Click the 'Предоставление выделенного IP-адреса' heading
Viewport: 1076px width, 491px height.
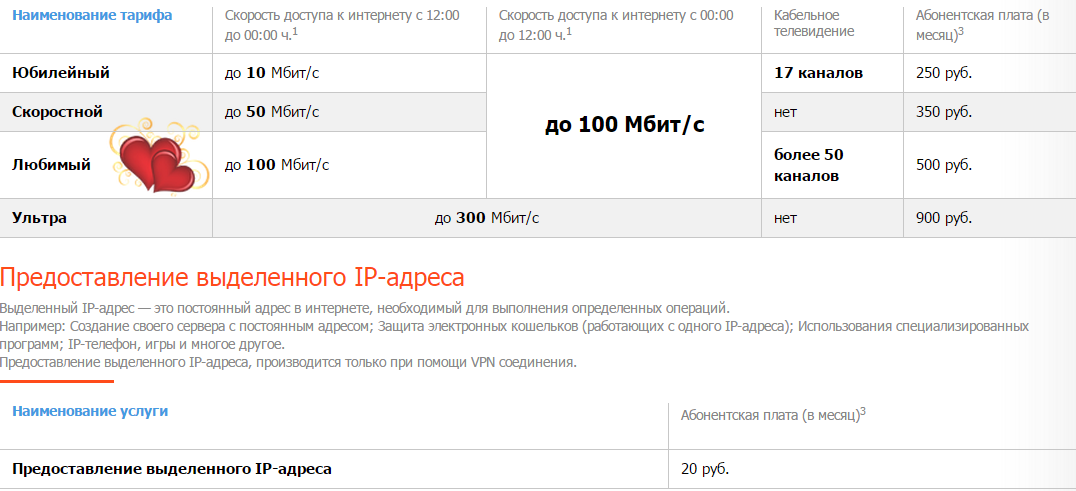232,277
